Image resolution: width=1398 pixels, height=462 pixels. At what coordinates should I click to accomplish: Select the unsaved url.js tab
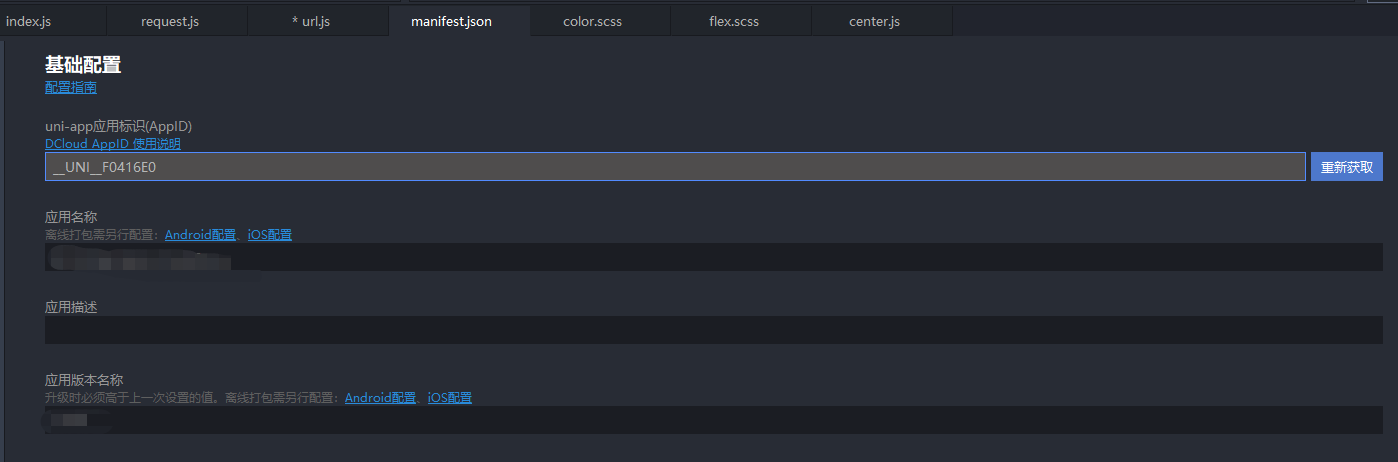pos(311,21)
